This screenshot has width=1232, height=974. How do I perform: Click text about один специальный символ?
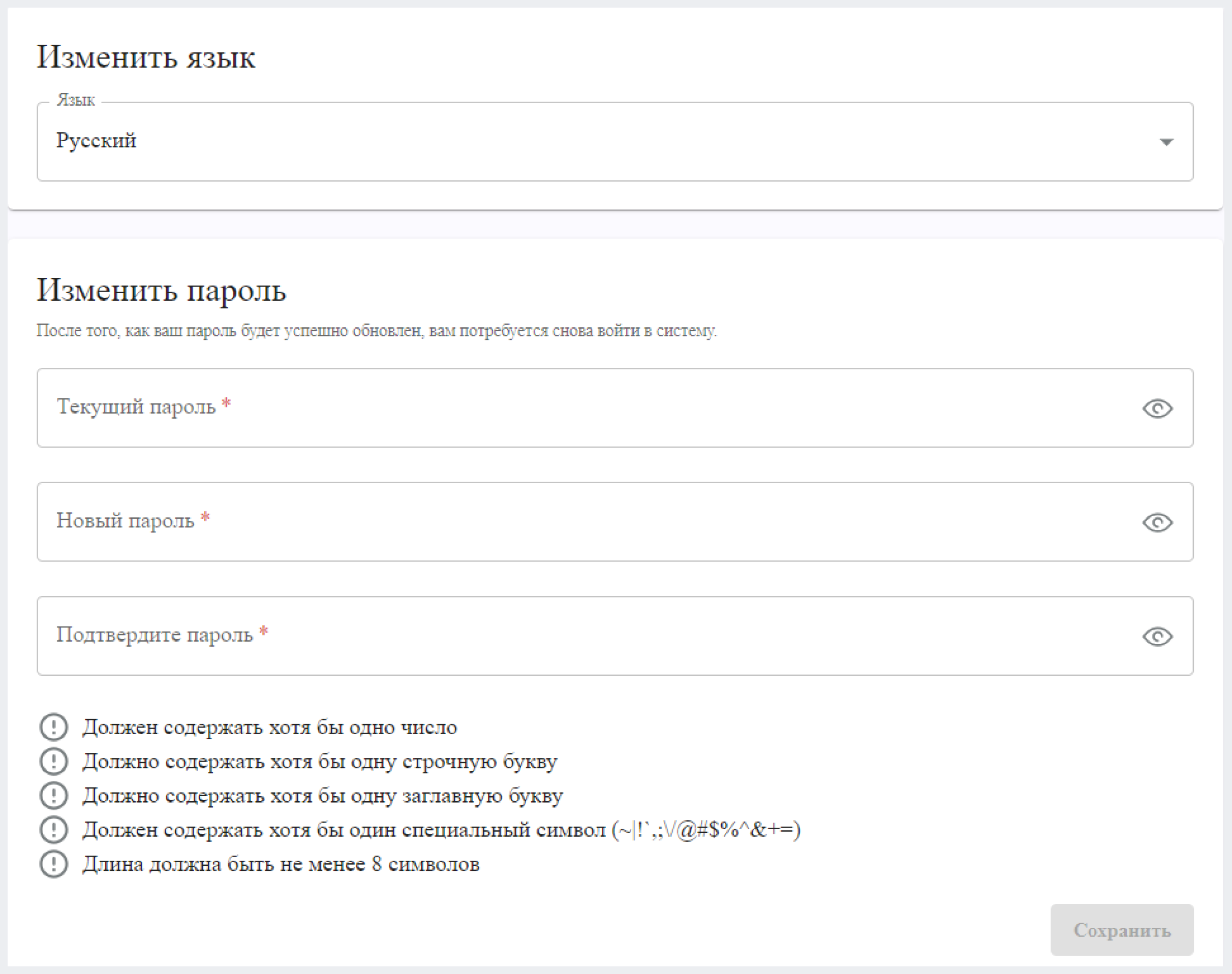point(442,830)
